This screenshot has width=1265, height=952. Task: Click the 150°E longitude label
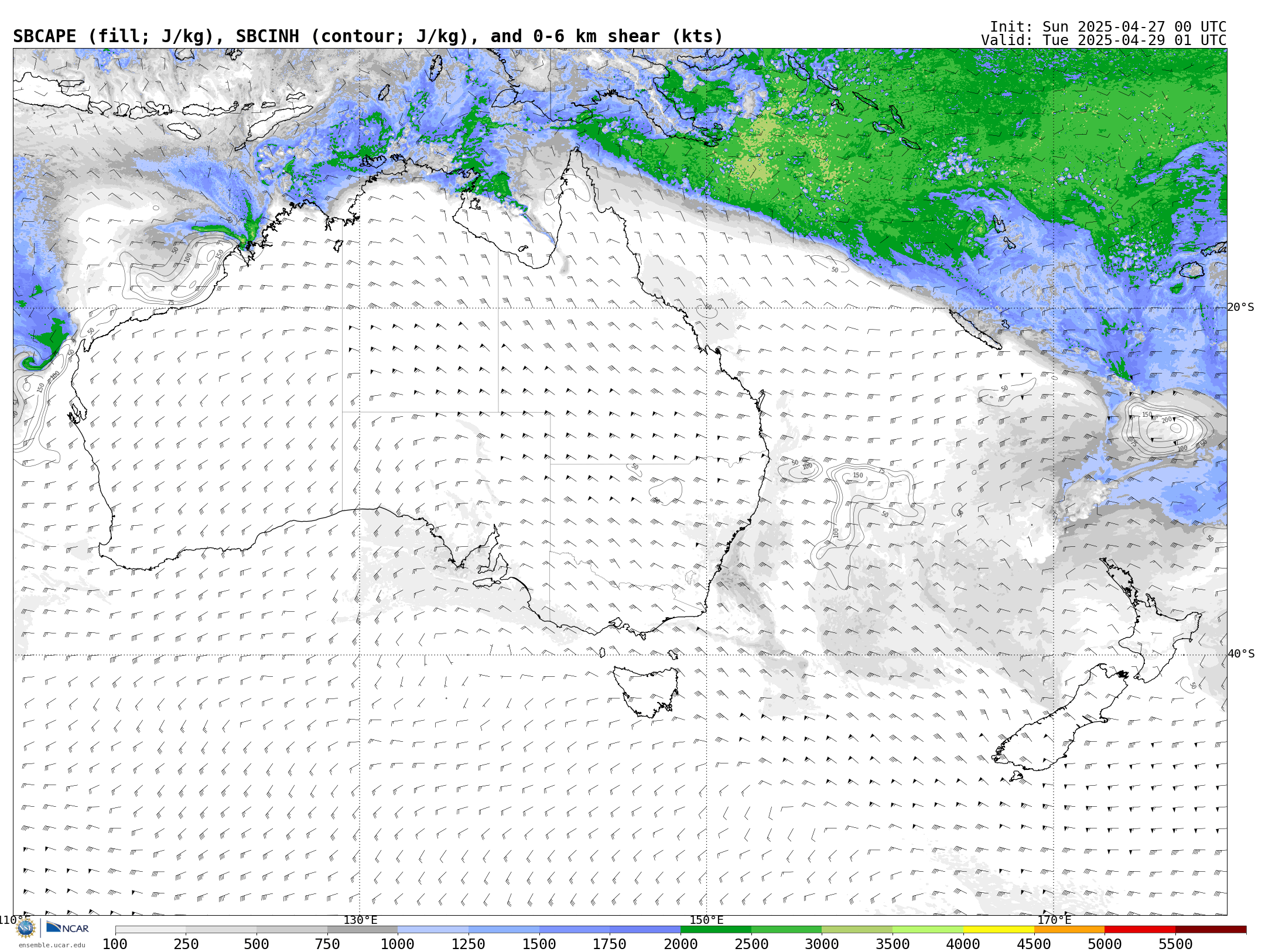[706, 920]
